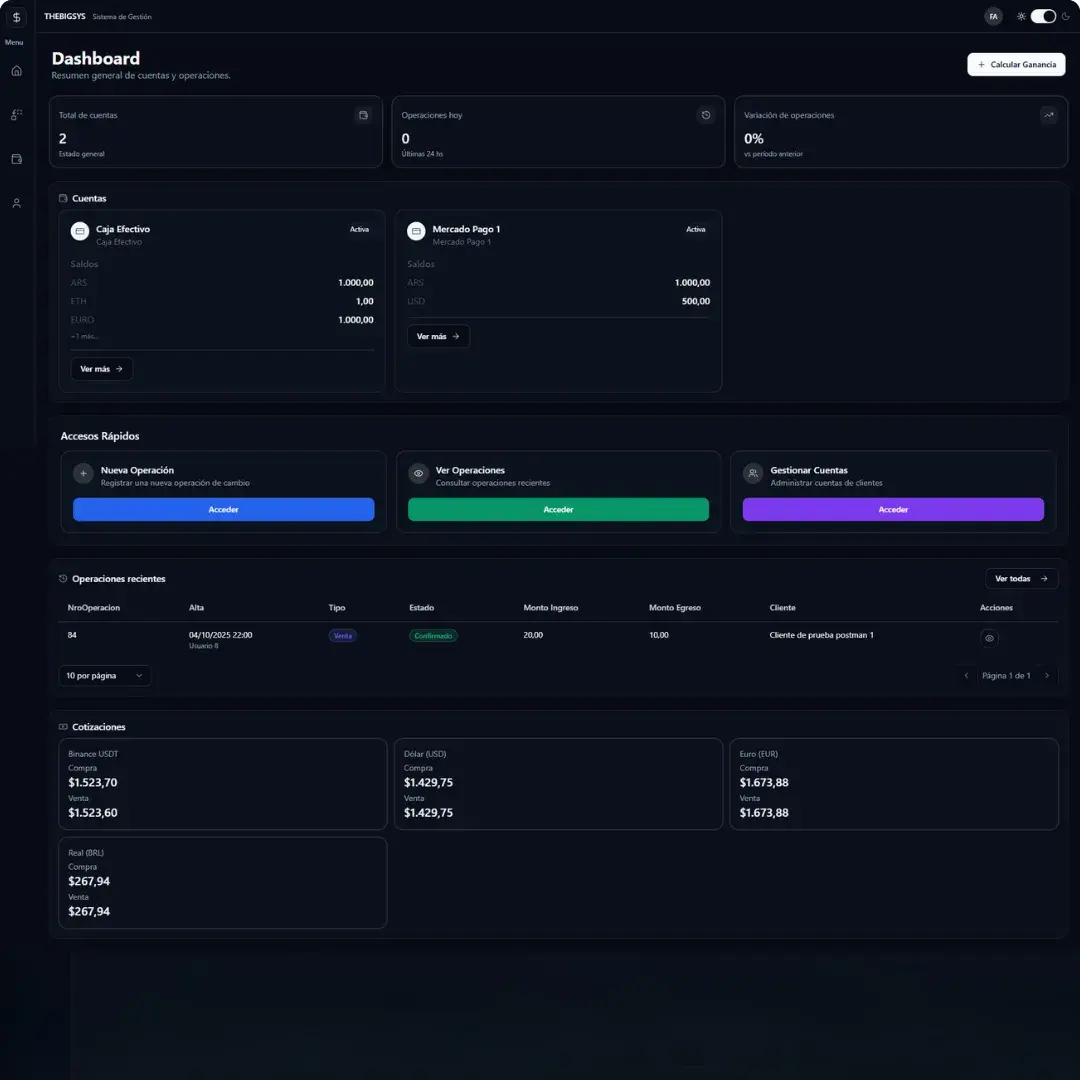1080x1080 pixels.
Task: Click the dollar sign logo icon
Action: 16,17
